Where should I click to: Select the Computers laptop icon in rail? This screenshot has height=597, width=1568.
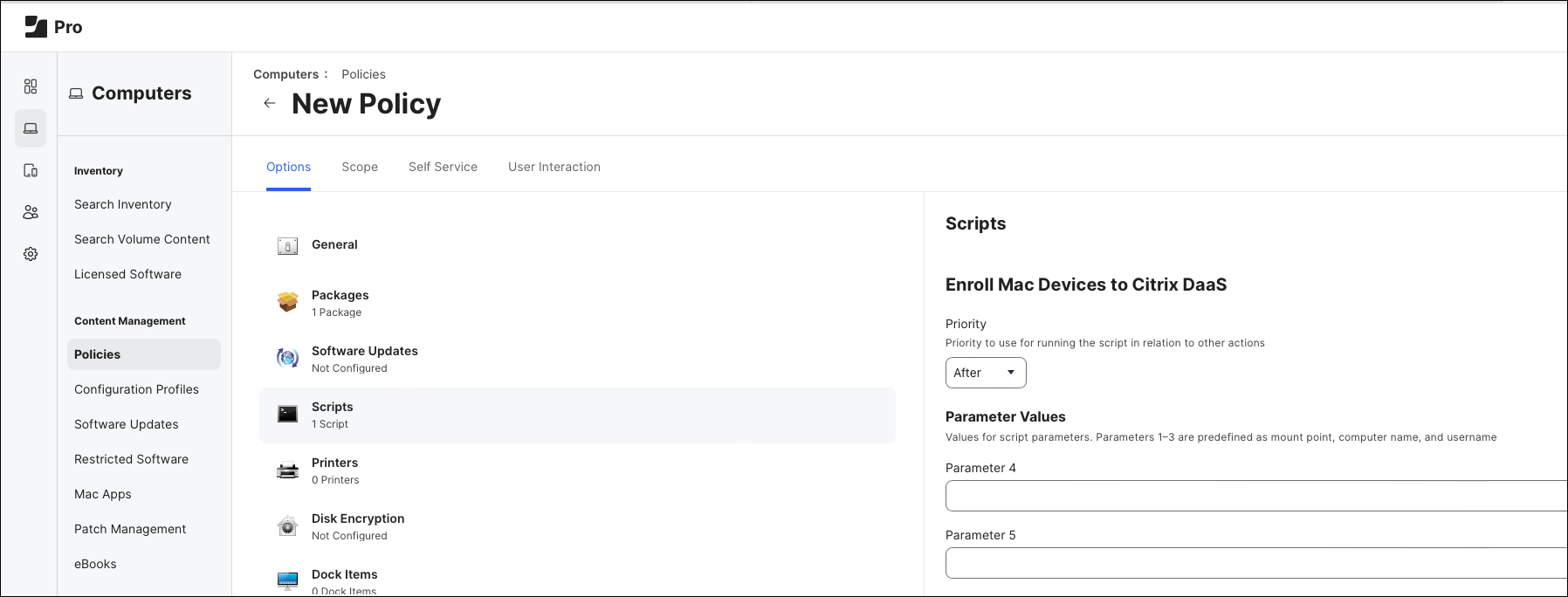[31, 128]
